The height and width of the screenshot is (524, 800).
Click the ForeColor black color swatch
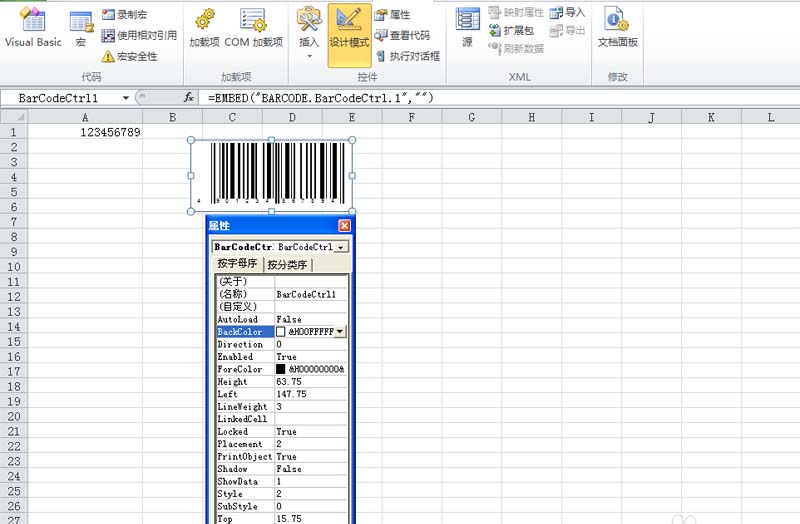point(281,369)
